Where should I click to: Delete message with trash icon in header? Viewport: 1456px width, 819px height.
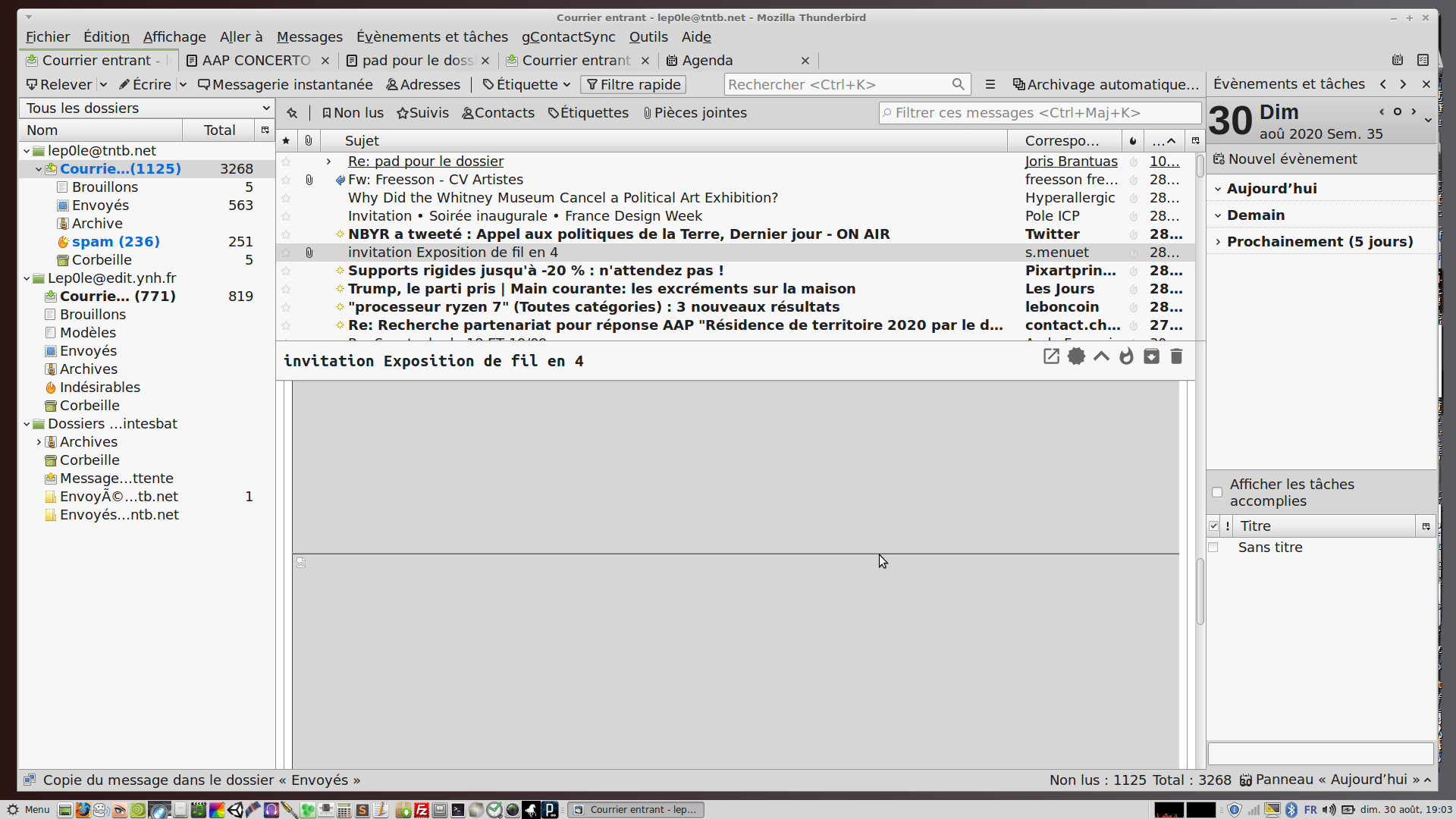[x=1176, y=356]
